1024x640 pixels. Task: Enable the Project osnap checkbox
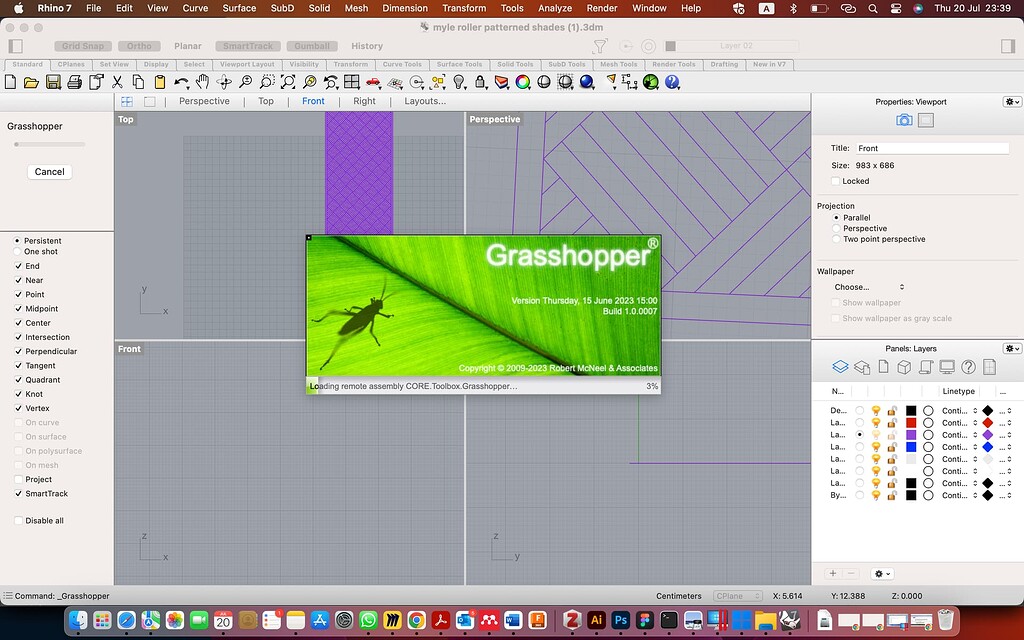18,480
